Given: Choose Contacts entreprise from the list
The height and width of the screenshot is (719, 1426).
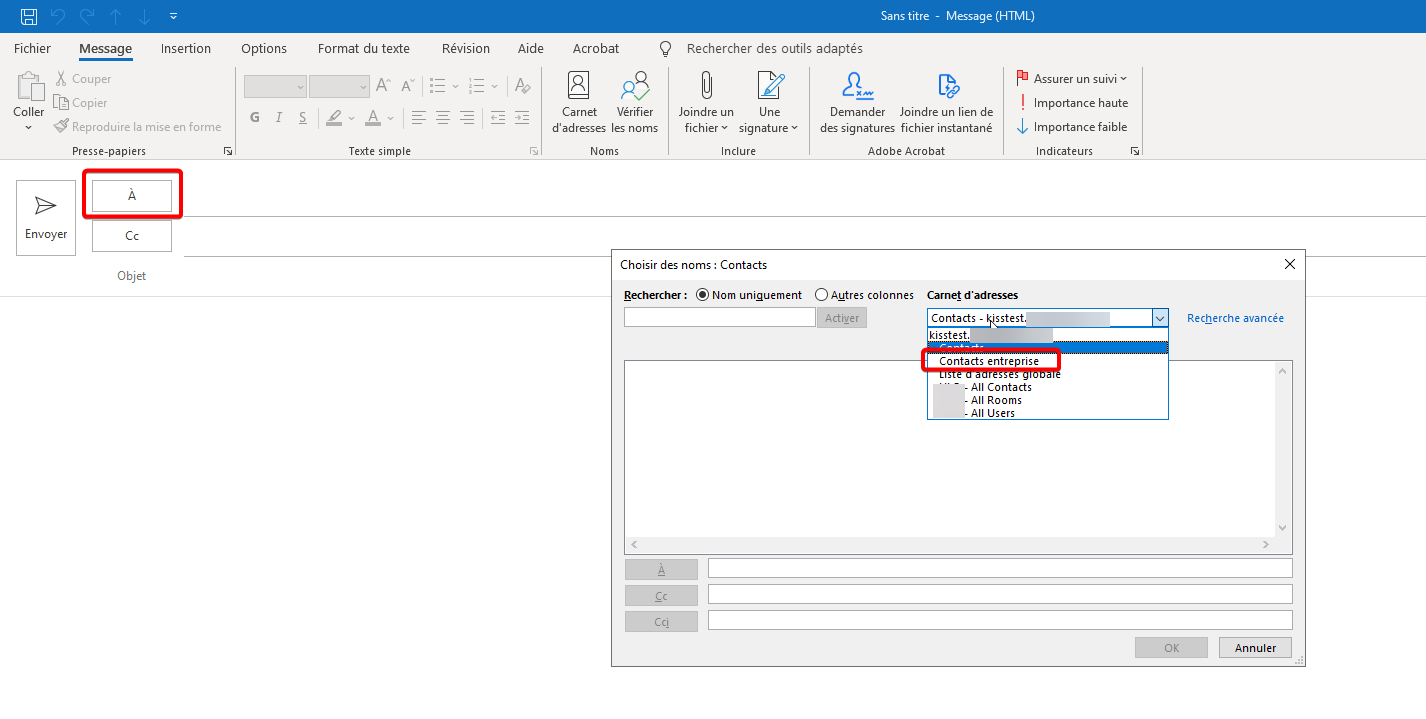Looking at the screenshot, I should coord(989,361).
